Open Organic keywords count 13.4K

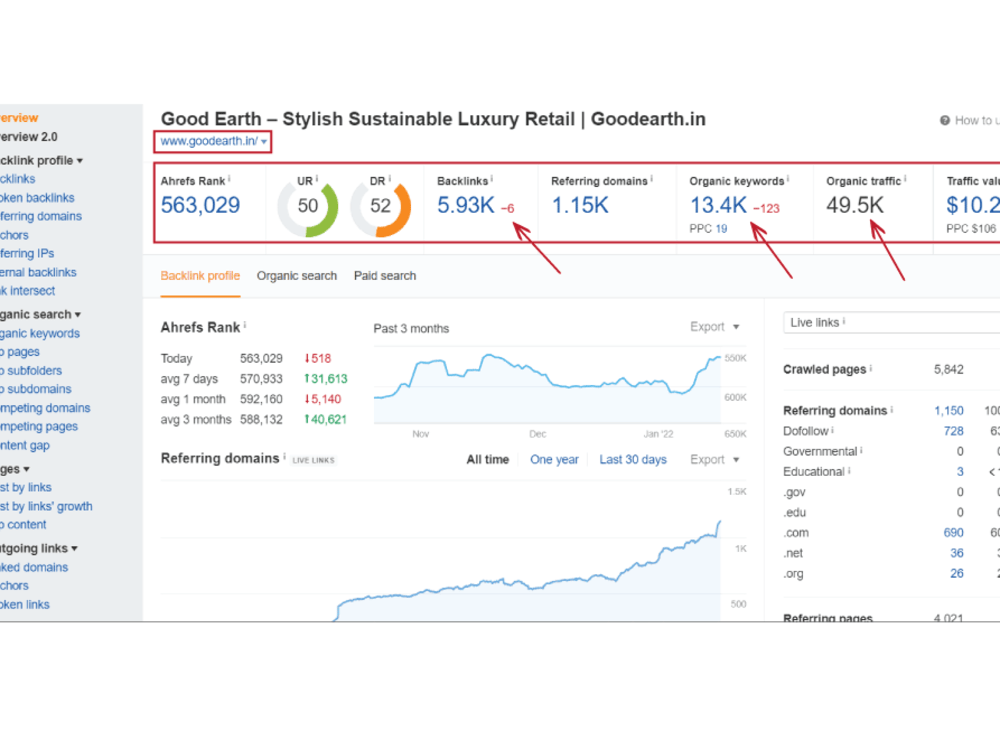click(x=718, y=205)
